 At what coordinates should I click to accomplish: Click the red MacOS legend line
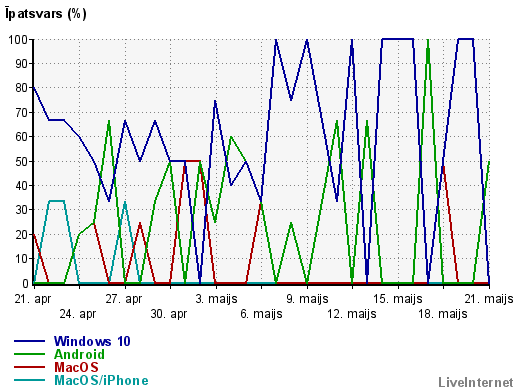click(x=29, y=367)
